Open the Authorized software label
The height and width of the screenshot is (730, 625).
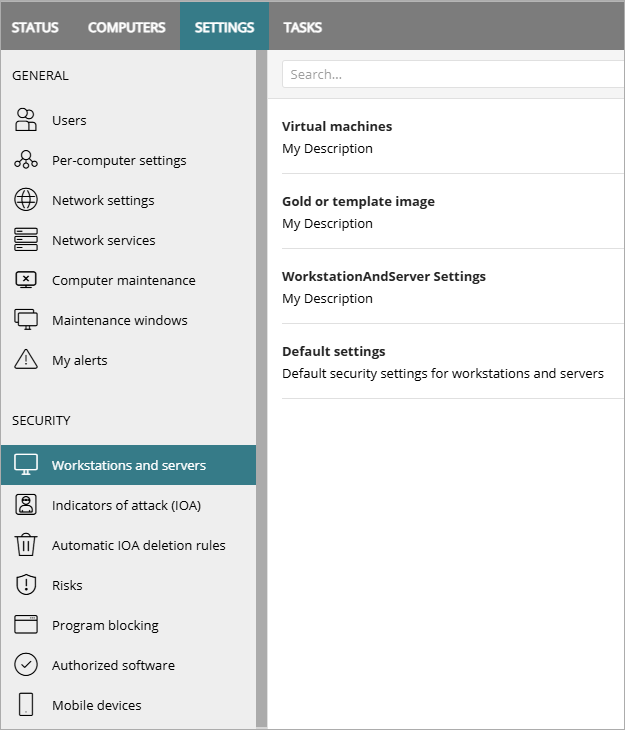(x=113, y=665)
